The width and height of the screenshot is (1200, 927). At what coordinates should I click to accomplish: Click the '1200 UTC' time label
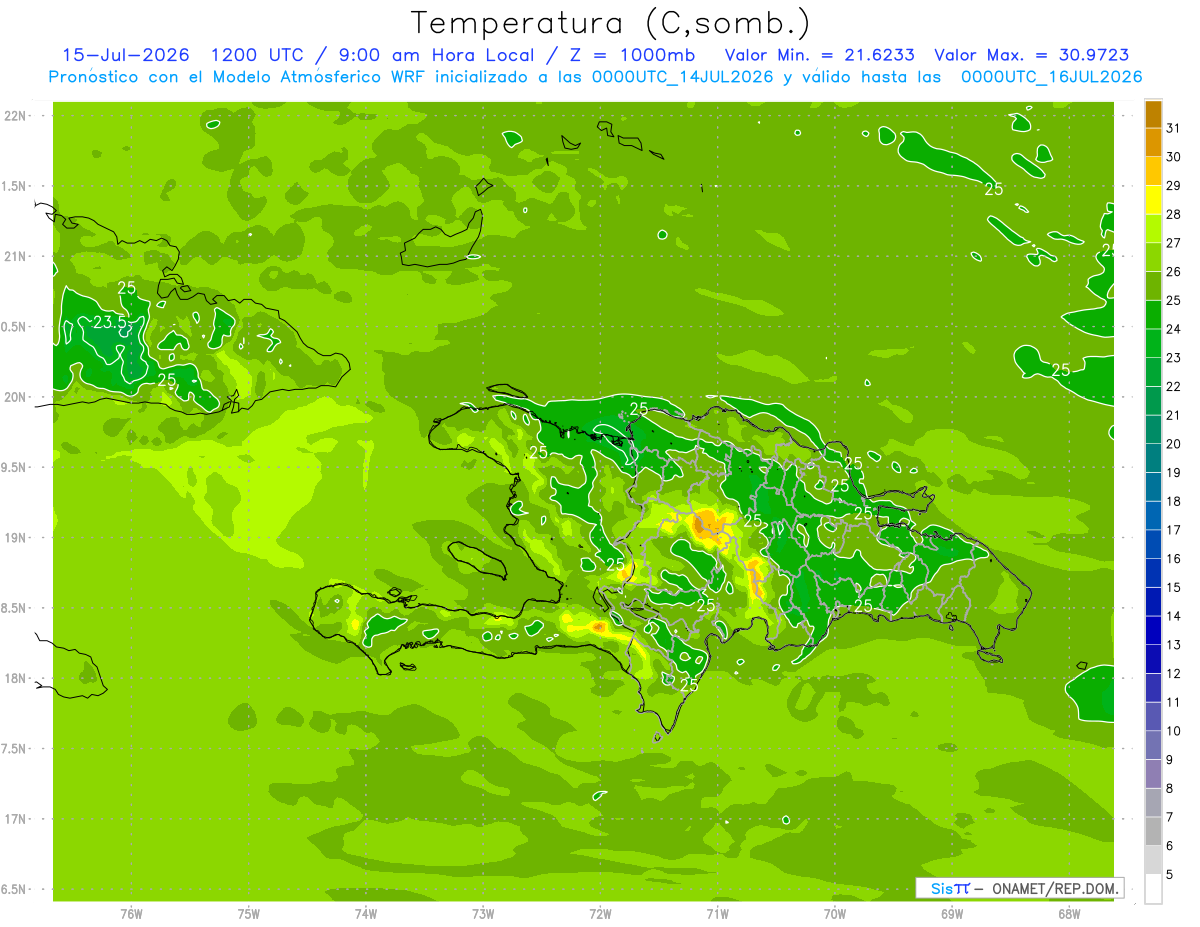(260, 55)
